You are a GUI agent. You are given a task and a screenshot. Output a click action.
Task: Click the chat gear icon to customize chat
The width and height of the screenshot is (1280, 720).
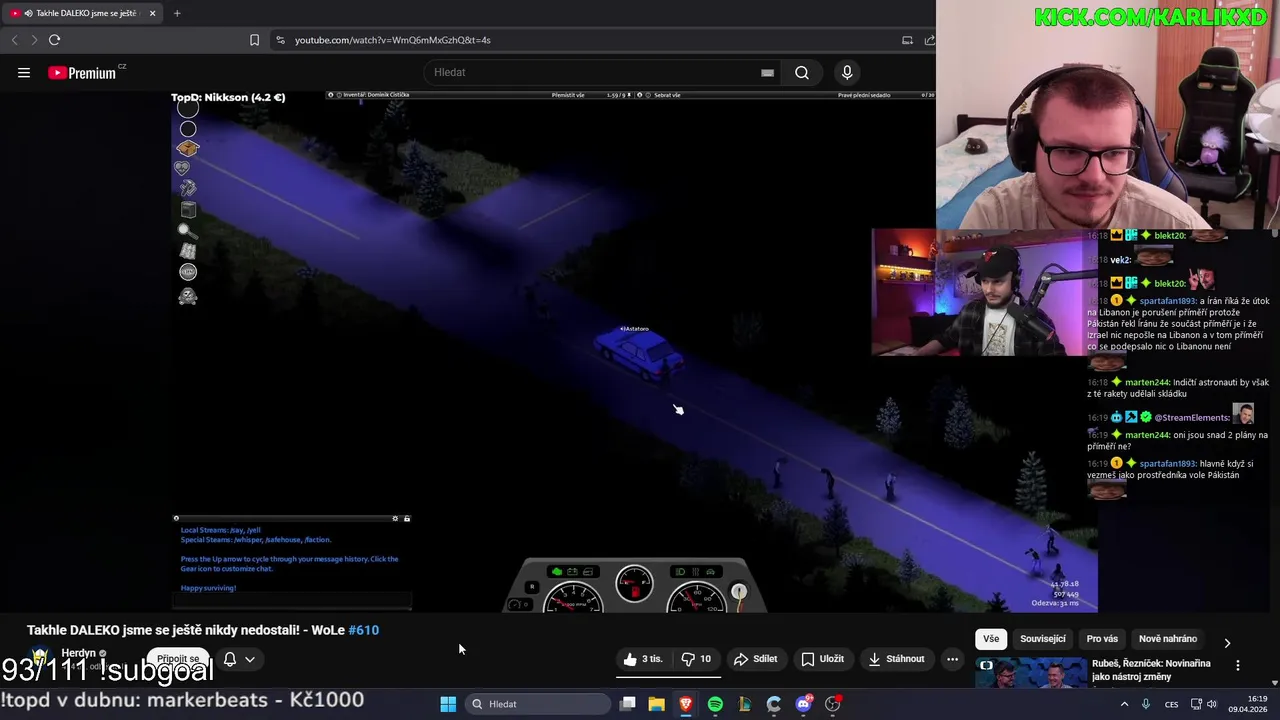coord(395,518)
